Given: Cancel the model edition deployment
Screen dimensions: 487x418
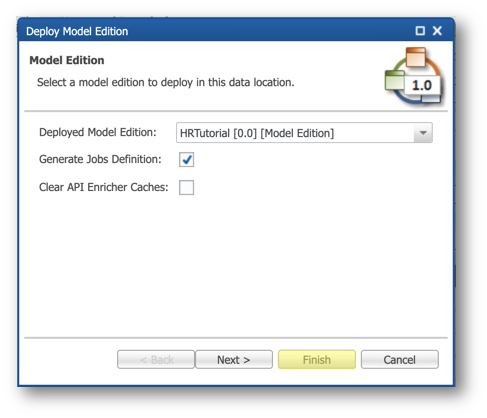Looking at the screenshot, I should click(399, 359).
